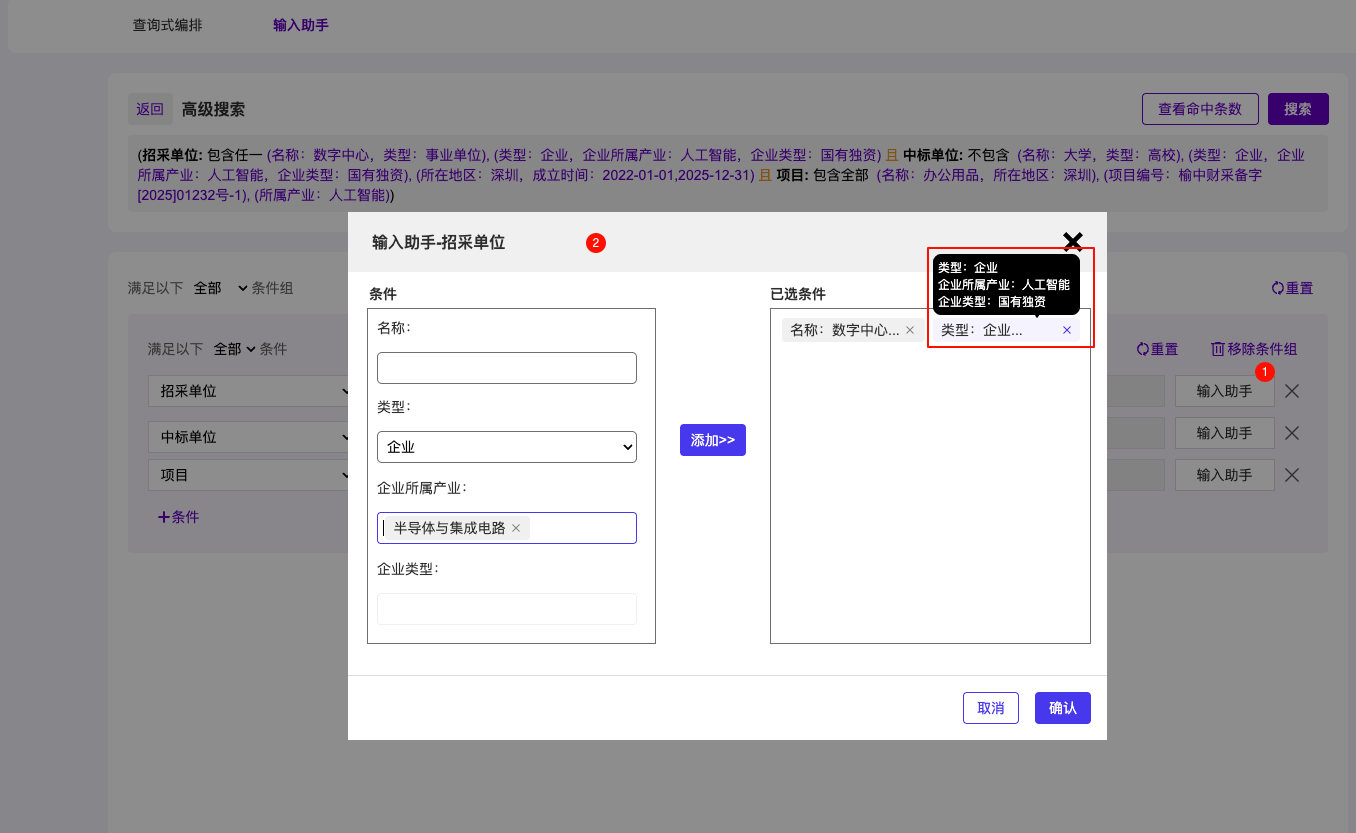Click the 已选条件 label

(798, 294)
